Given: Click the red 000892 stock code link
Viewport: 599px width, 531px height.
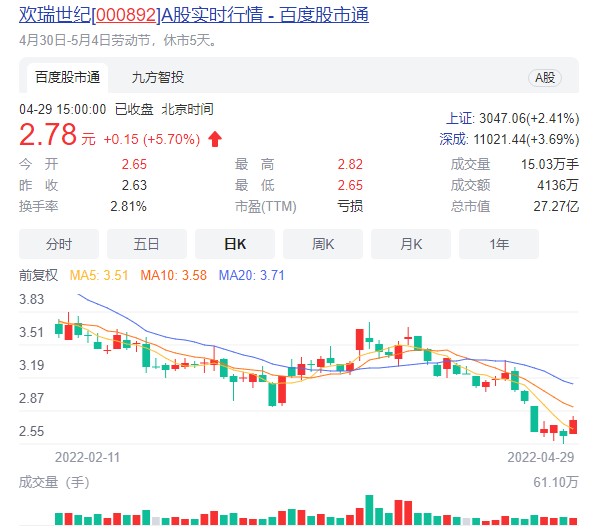Looking at the screenshot, I should point(126,15).
